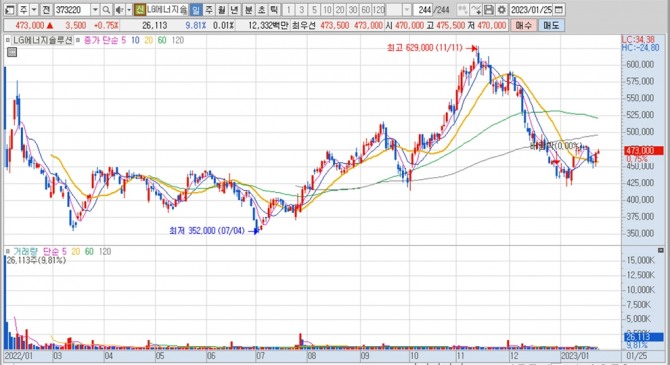This screenshot has height=365, width=670.
Task: Click the save chart floppy disk icon
Action: [489, 9]
